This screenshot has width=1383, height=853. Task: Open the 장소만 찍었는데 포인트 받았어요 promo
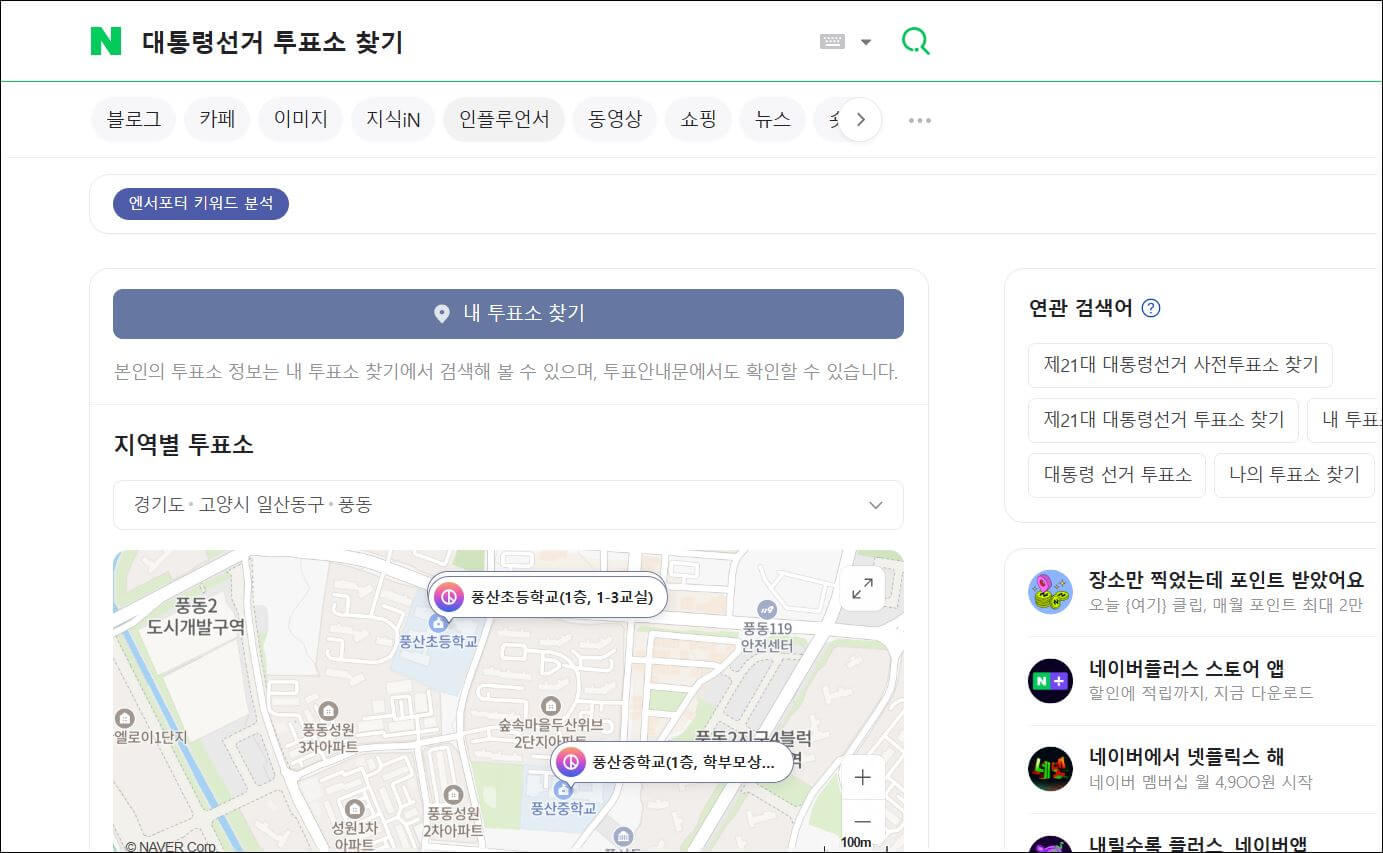tap(1225, 580)
